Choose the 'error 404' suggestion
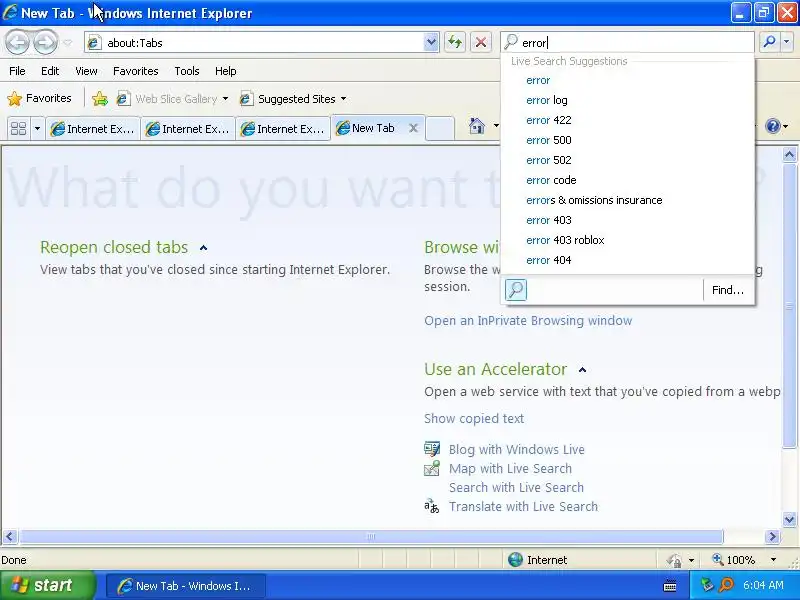This screenshot has width=800, height=600. (x=627, y=260)
